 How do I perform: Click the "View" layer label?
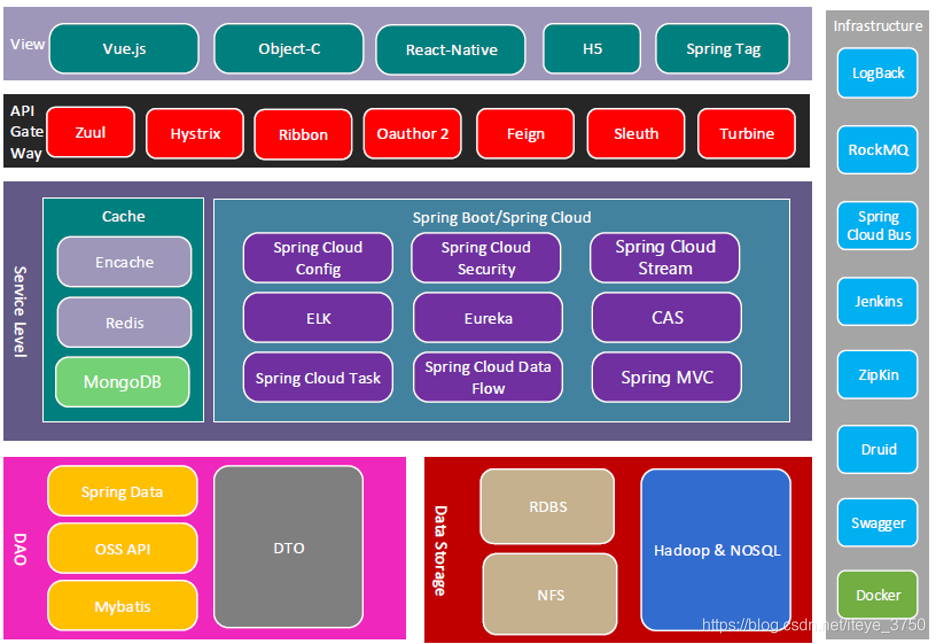pos(27,44)
